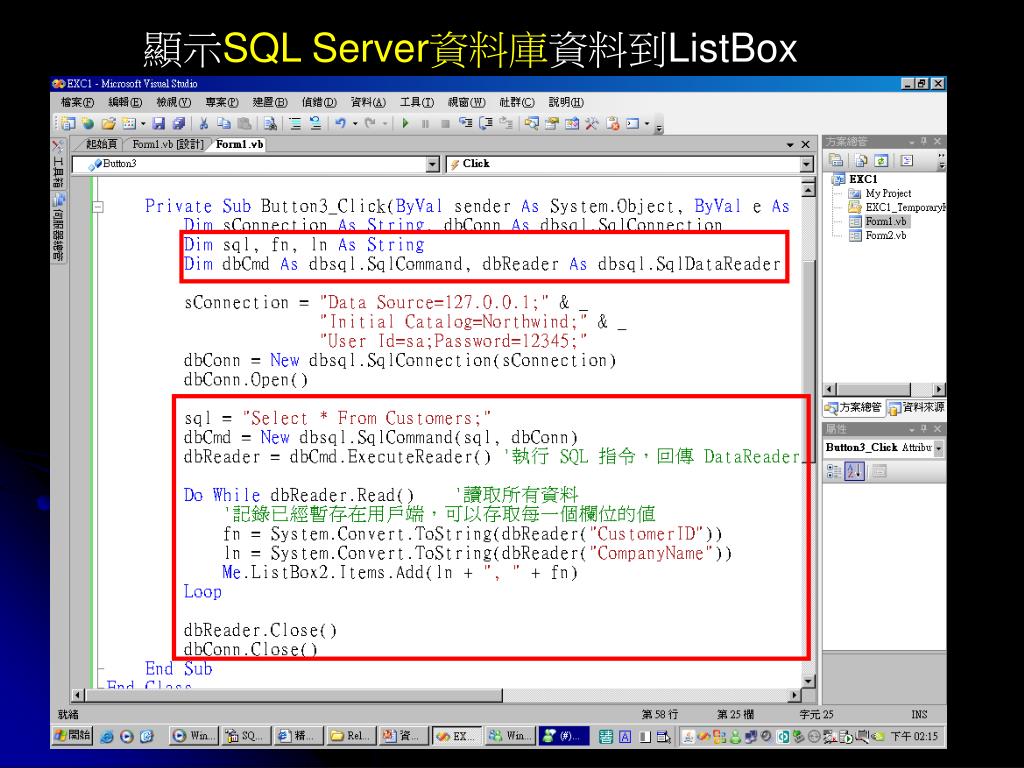Image resolution: width=1024 pixels, height=768 pixels.
Task: Open the Click method name dropdown
Action: point(807,164)
